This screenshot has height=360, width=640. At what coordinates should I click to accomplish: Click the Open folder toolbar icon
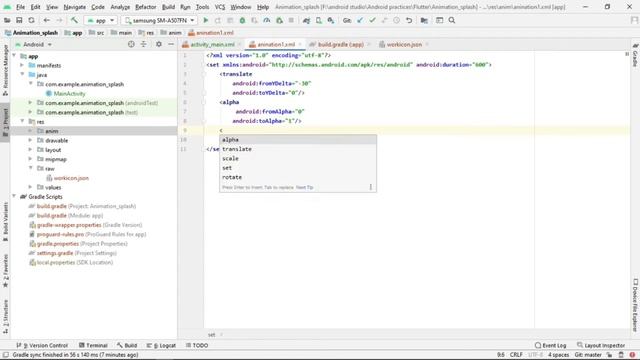[x=7, y=20]
